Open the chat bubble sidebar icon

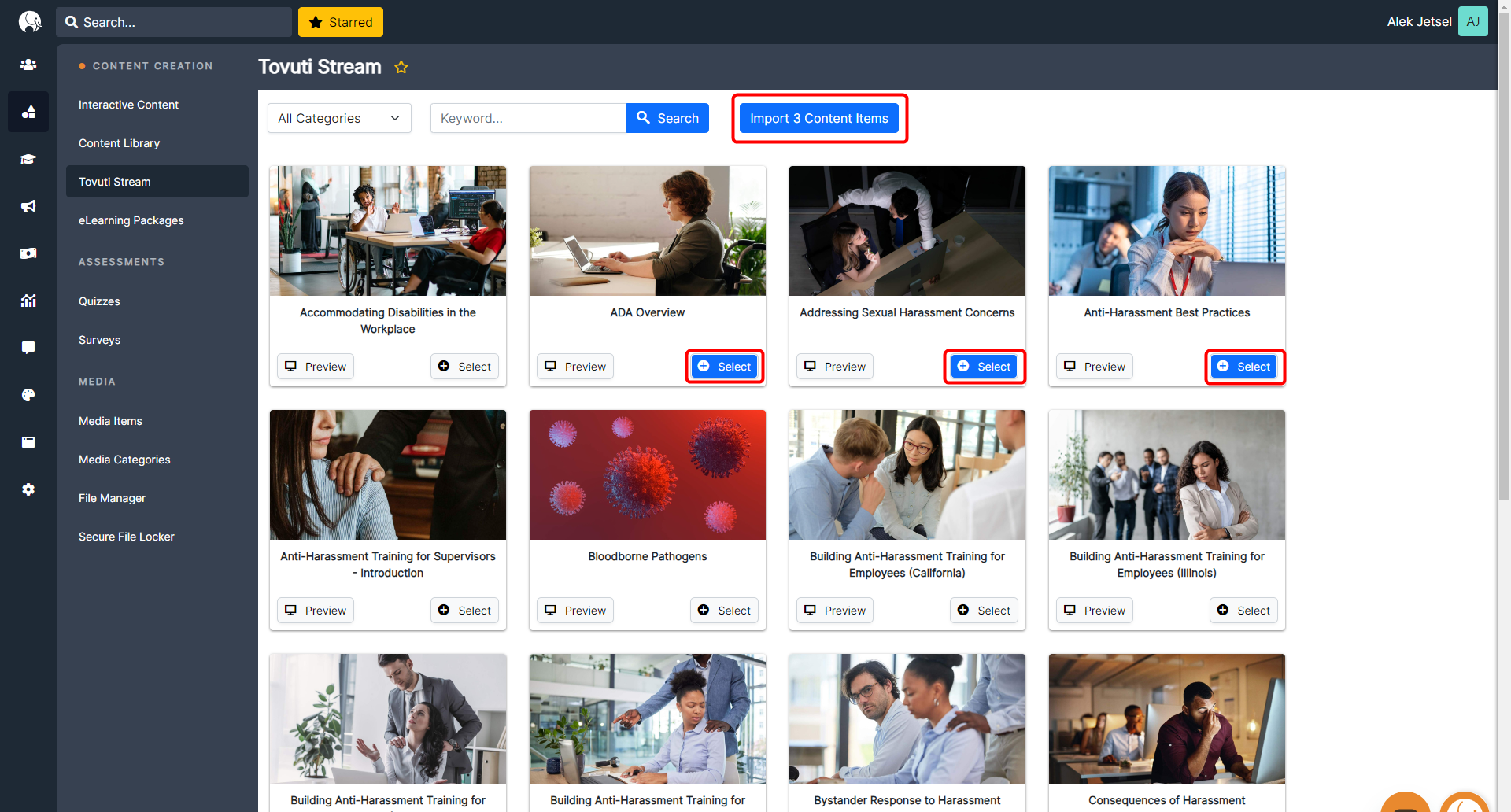coord(28,348)
